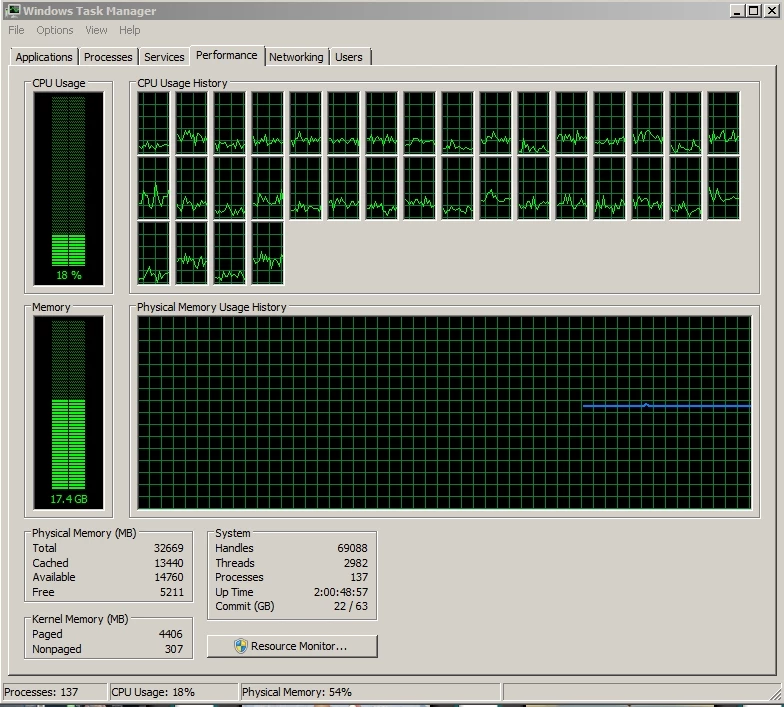
Task: Click the Nonpaged kernel memory value 307
Action: (x=174, y=649)
